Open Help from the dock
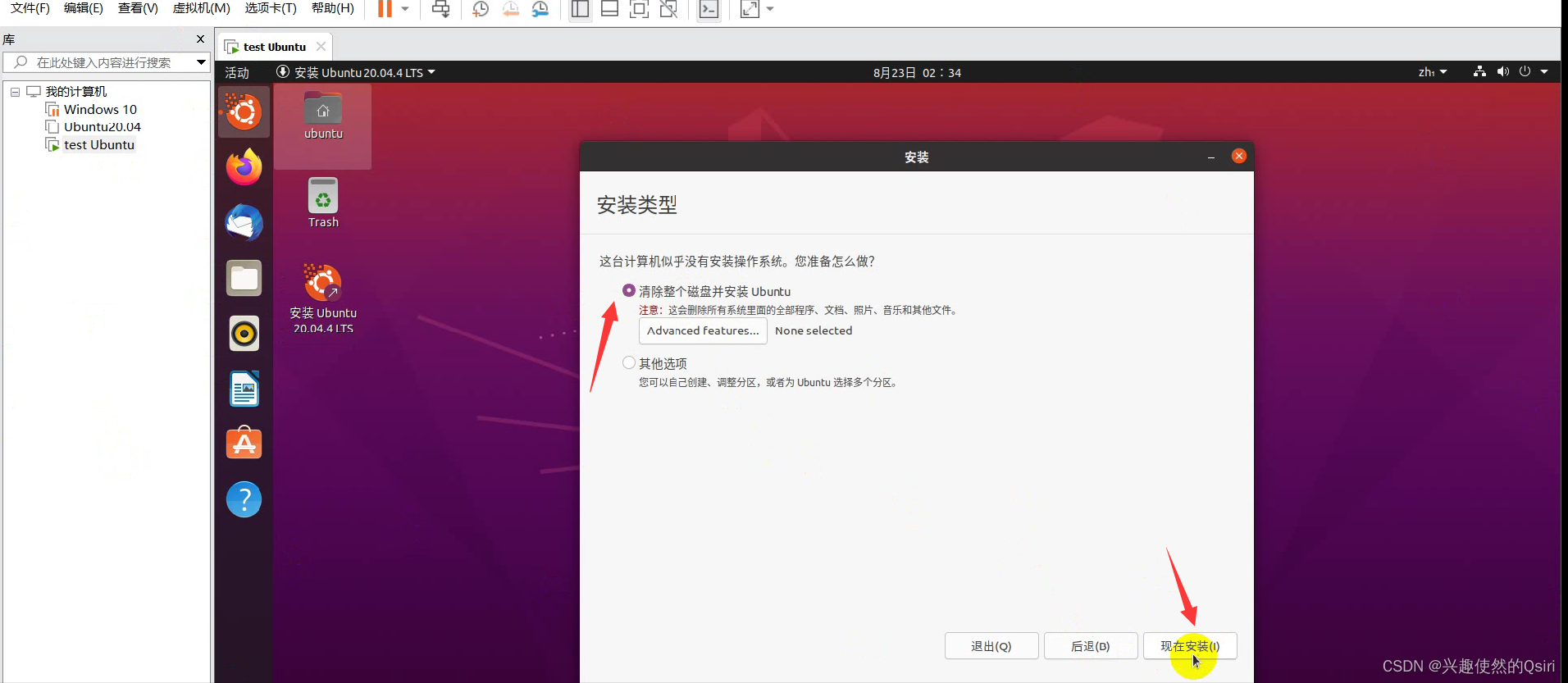 (x=244, y=500)
